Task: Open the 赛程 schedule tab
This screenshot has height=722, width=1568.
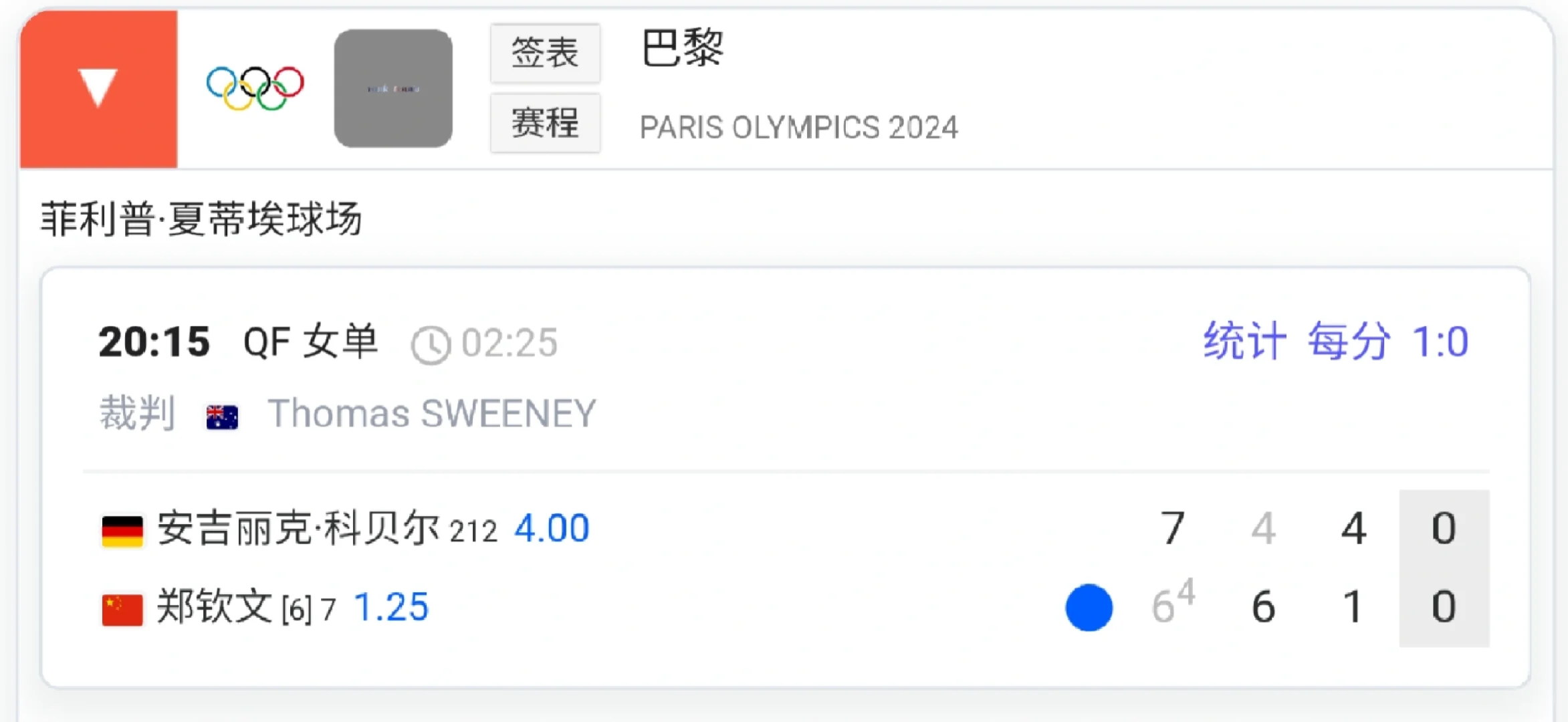Action: click(545, 123)
